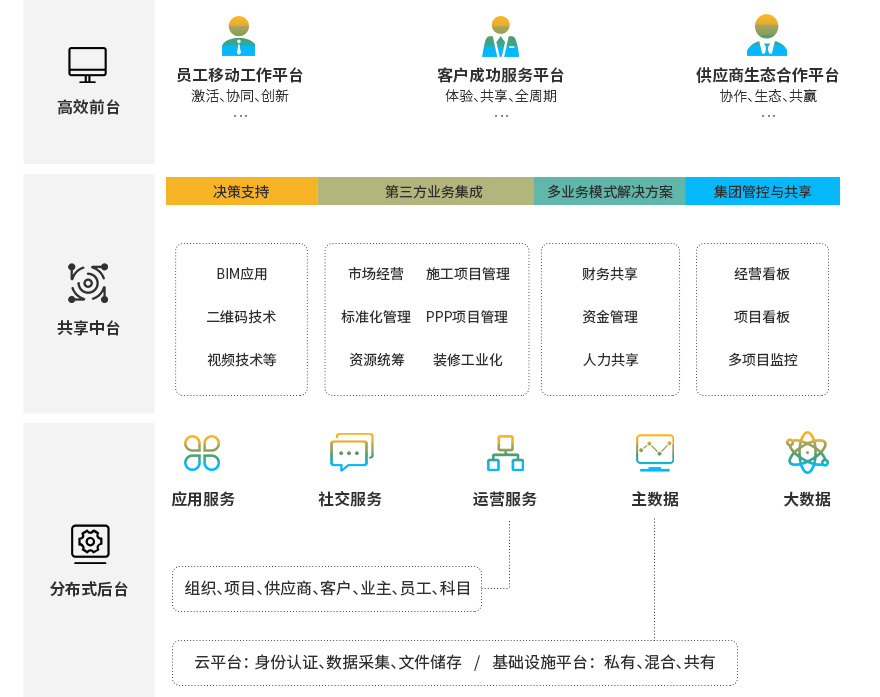Select the 员工移动工作平台 worker avatar icon
This screenshot has width=880, height=697.
point(239,36)
